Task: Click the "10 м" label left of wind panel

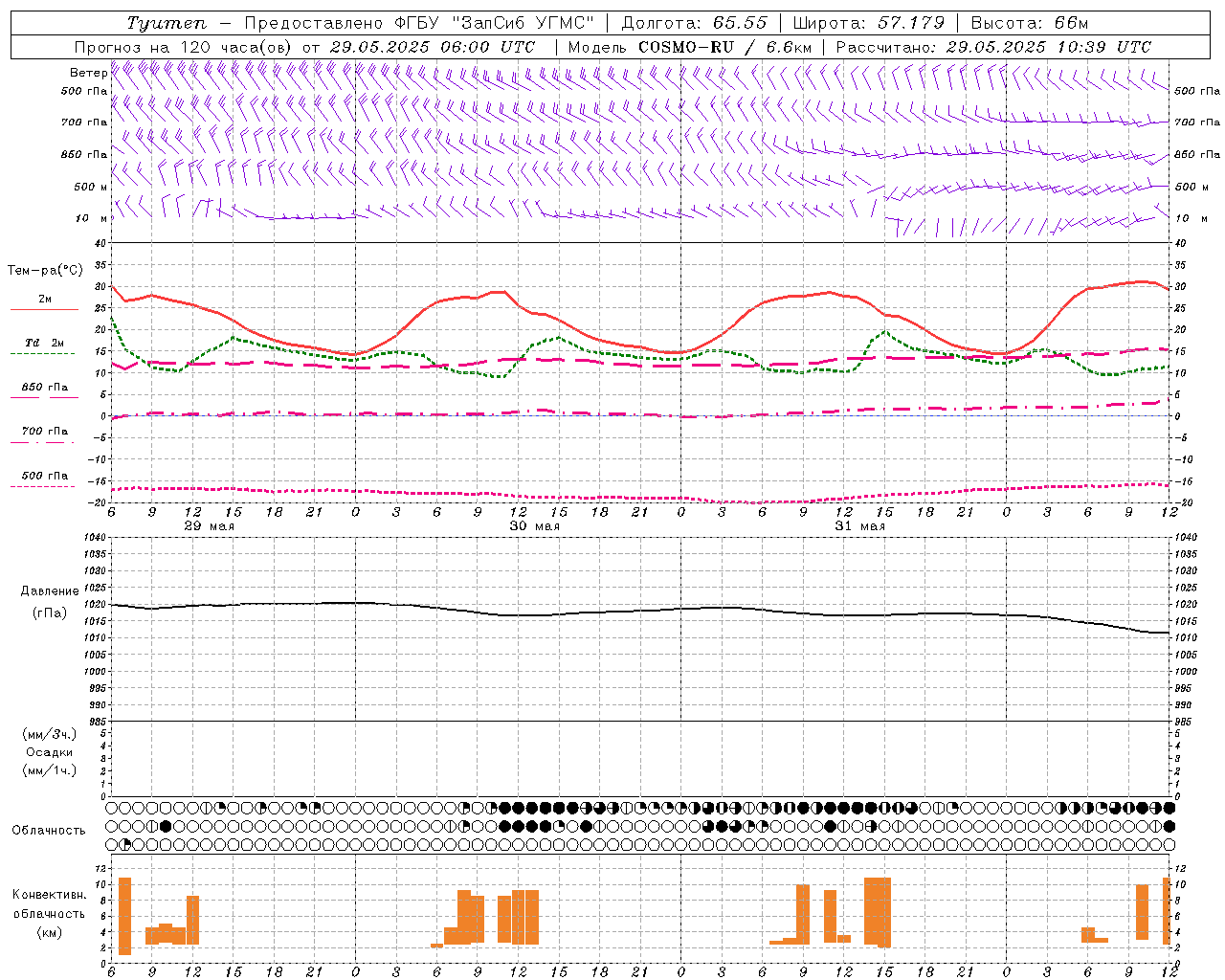Action: pyautogui.click(x=93, y=218)
